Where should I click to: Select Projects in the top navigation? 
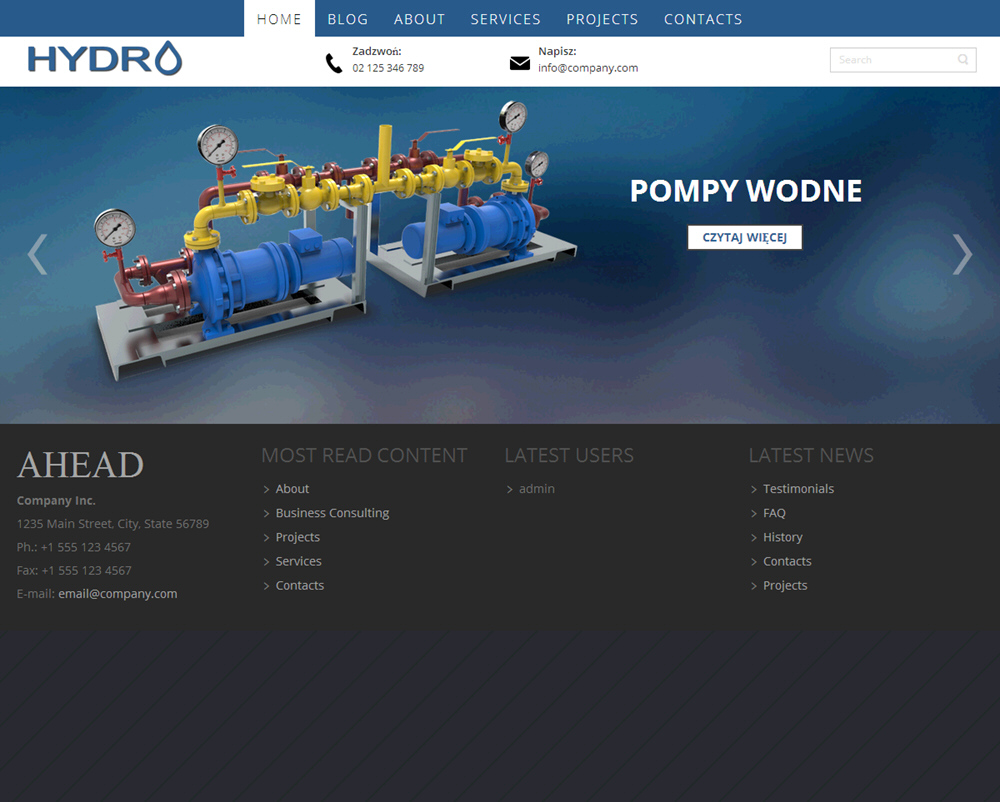pyautogui.click(x=602, y=19)
